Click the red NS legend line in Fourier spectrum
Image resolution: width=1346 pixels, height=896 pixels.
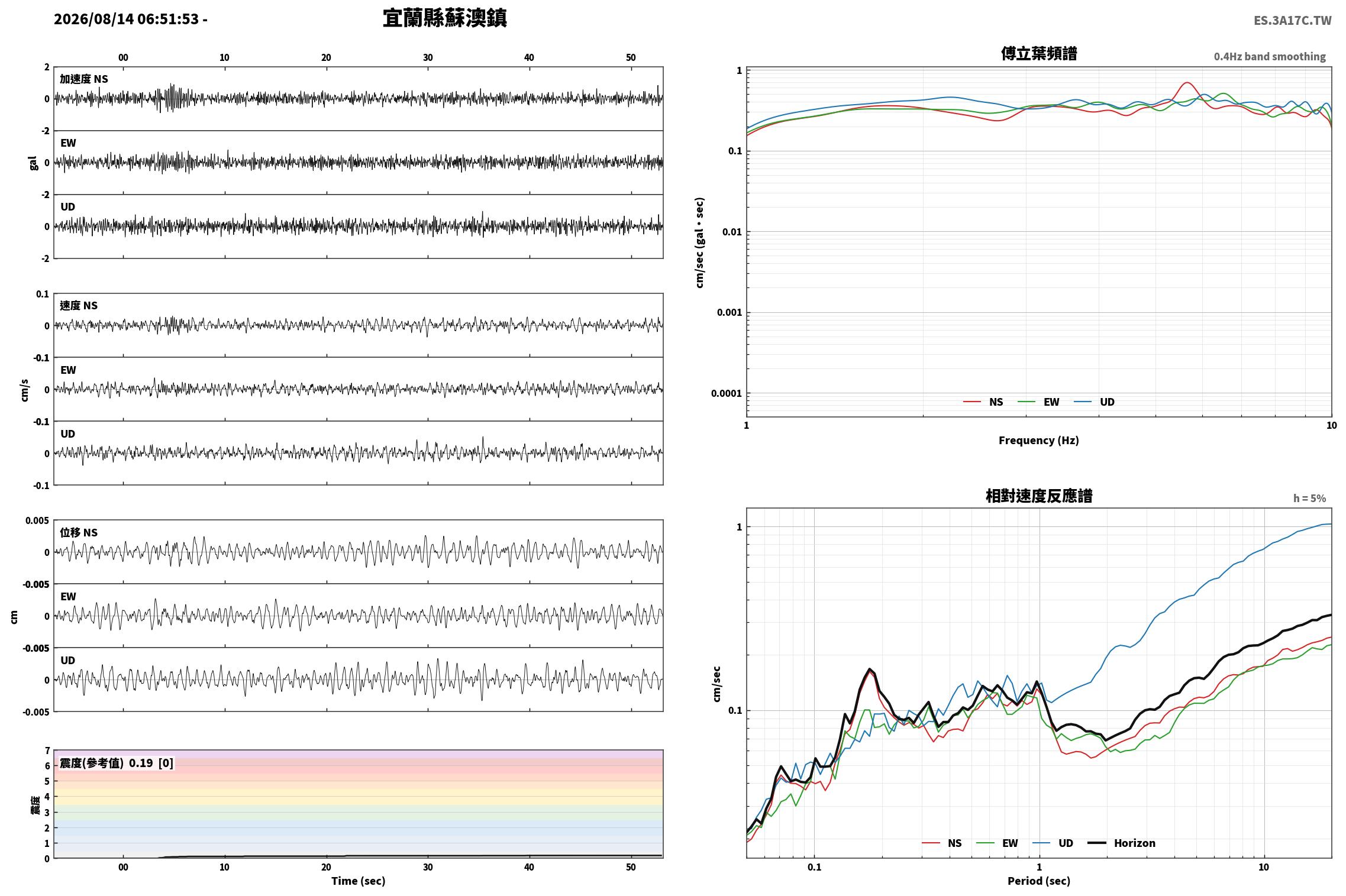tap(972, 402)
